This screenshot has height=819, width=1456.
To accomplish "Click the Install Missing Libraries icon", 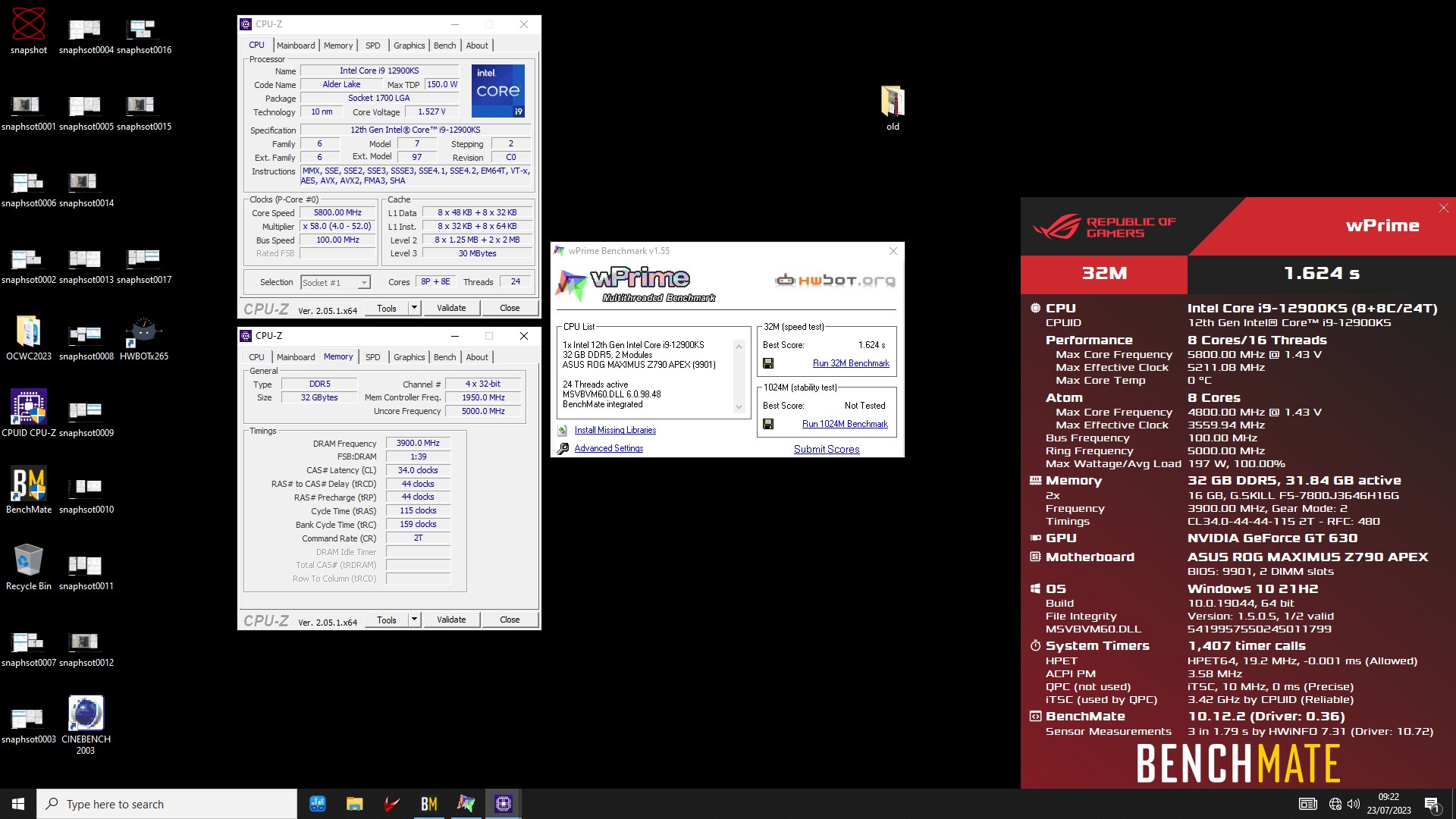I will 563,430.
